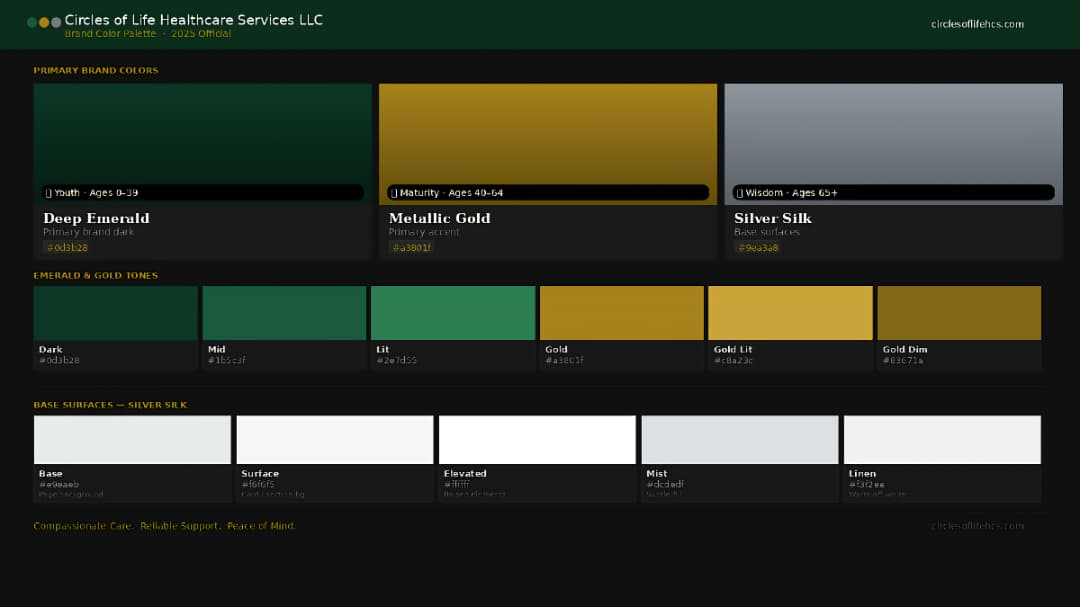Click the #2e7d55 hex value under Lit
Image resolution: width=1080 pixels, height=607 pixels.
tap(397, 360)
